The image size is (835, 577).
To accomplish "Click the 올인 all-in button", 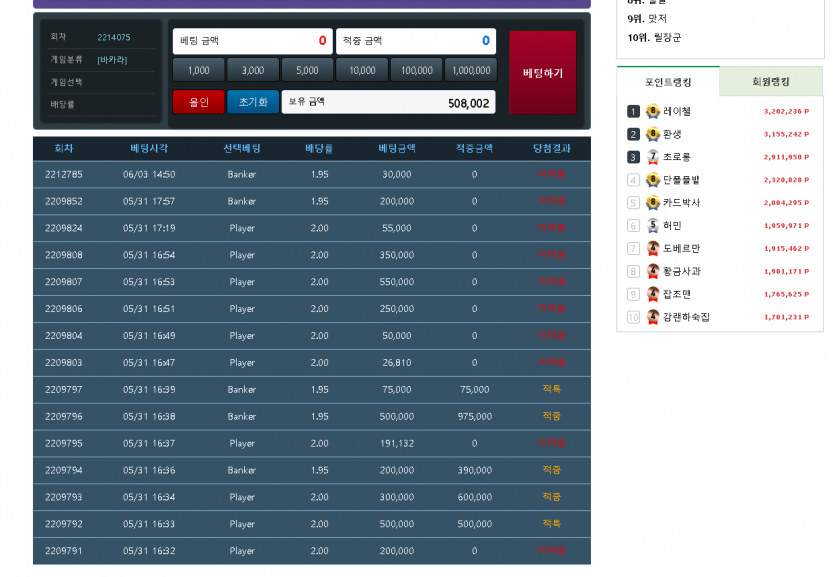I will pyautogui.click(x=199, y=102).
